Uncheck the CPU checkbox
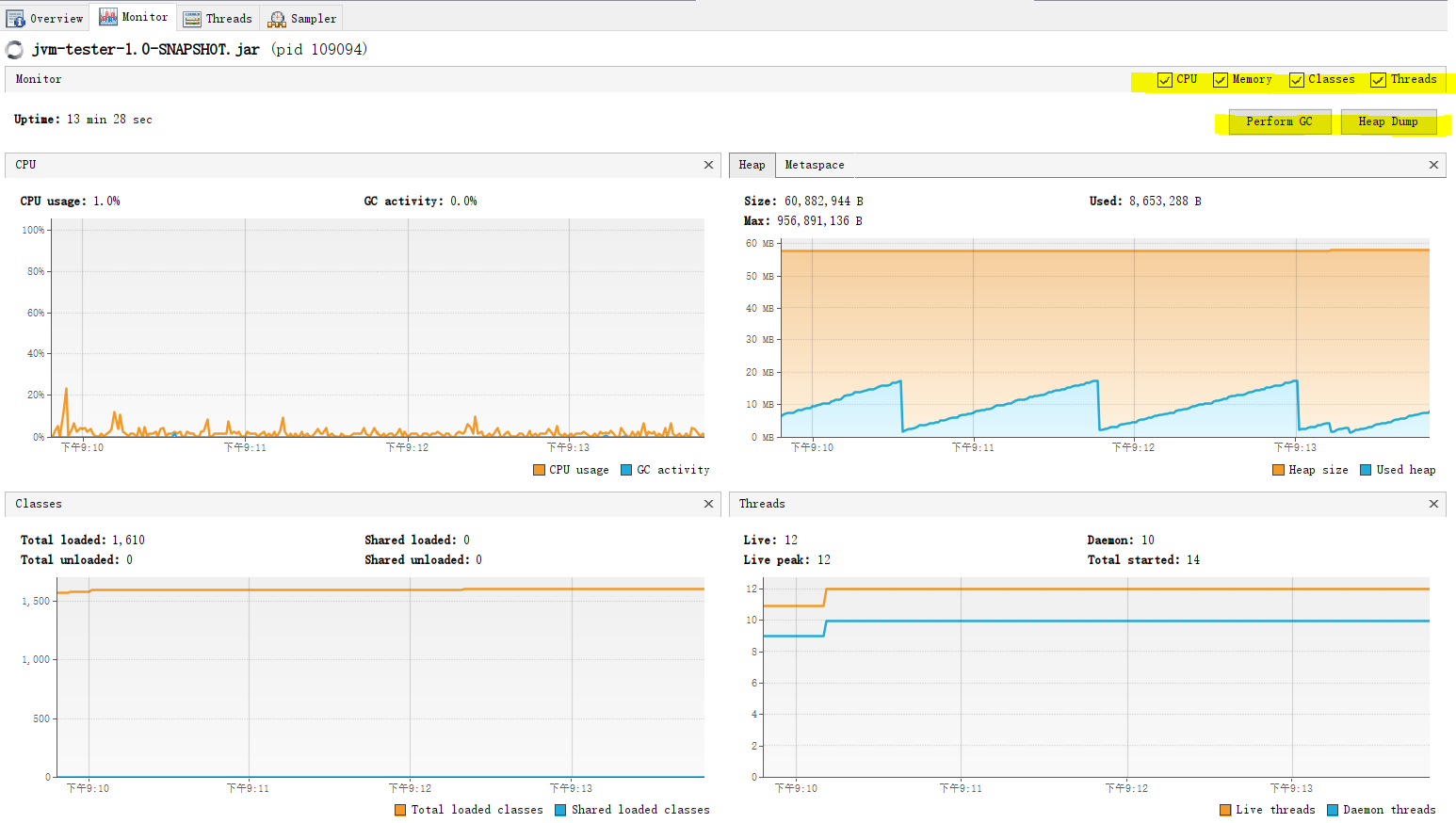 tap(1165, 80)
